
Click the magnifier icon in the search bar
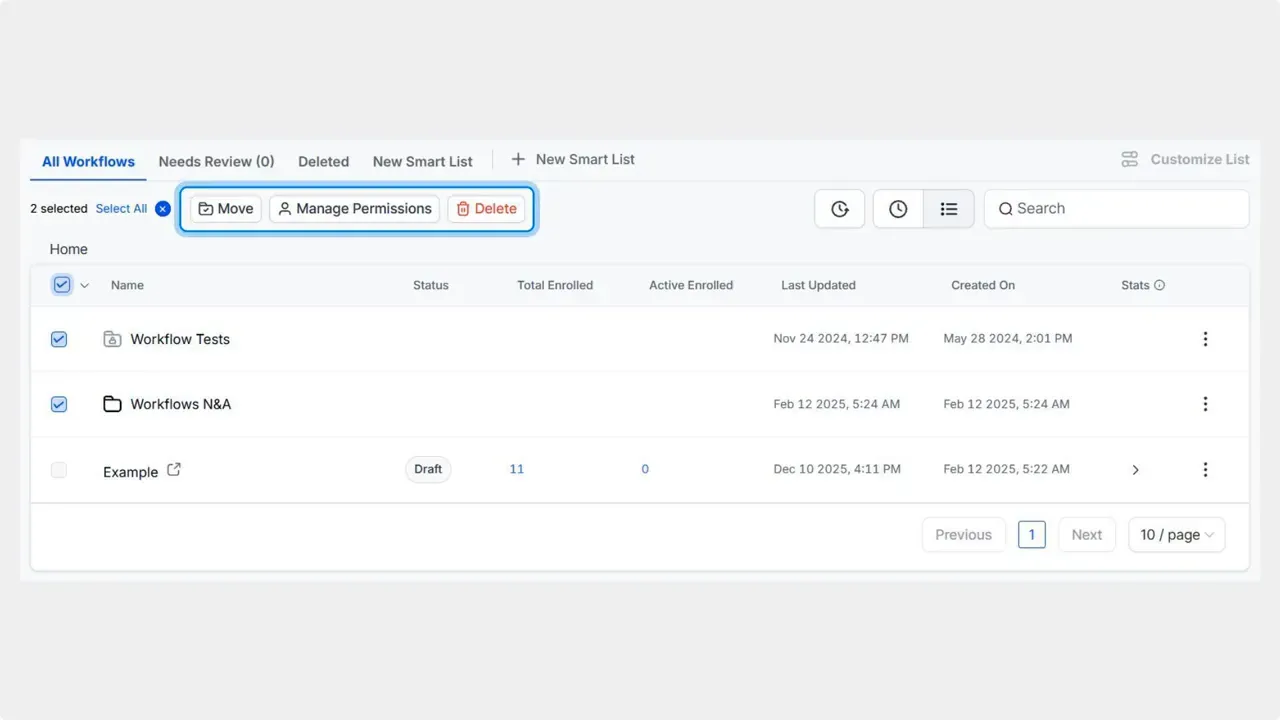click(x=1006, y=208)
